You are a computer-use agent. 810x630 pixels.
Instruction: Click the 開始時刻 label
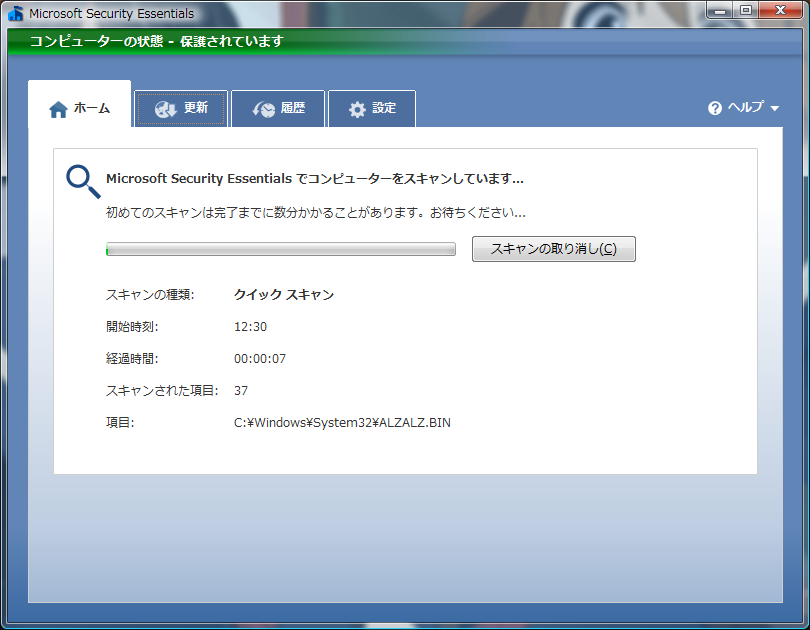point(132,327)
